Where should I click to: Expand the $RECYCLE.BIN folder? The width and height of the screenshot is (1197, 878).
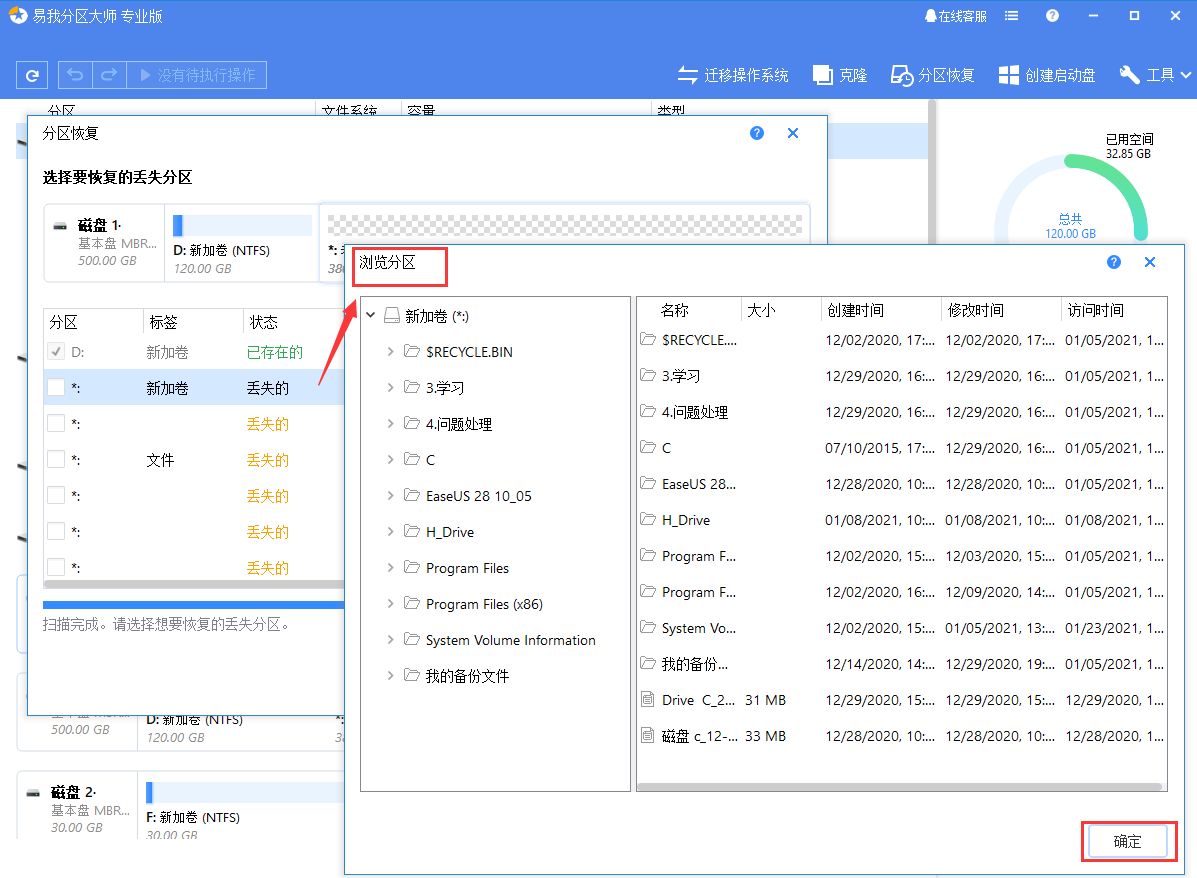tap(390, 352)
